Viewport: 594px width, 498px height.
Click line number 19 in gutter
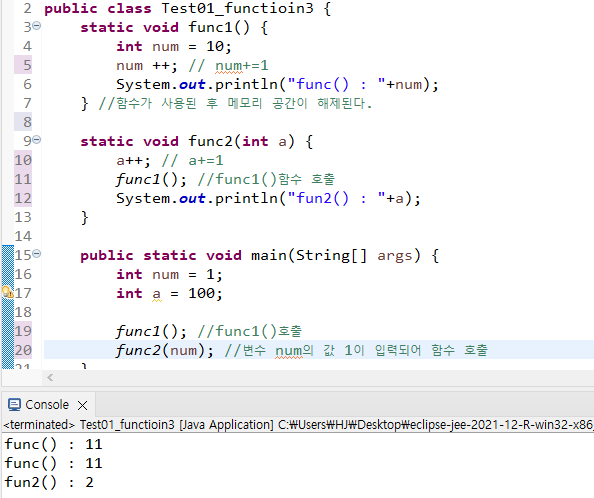23,331
